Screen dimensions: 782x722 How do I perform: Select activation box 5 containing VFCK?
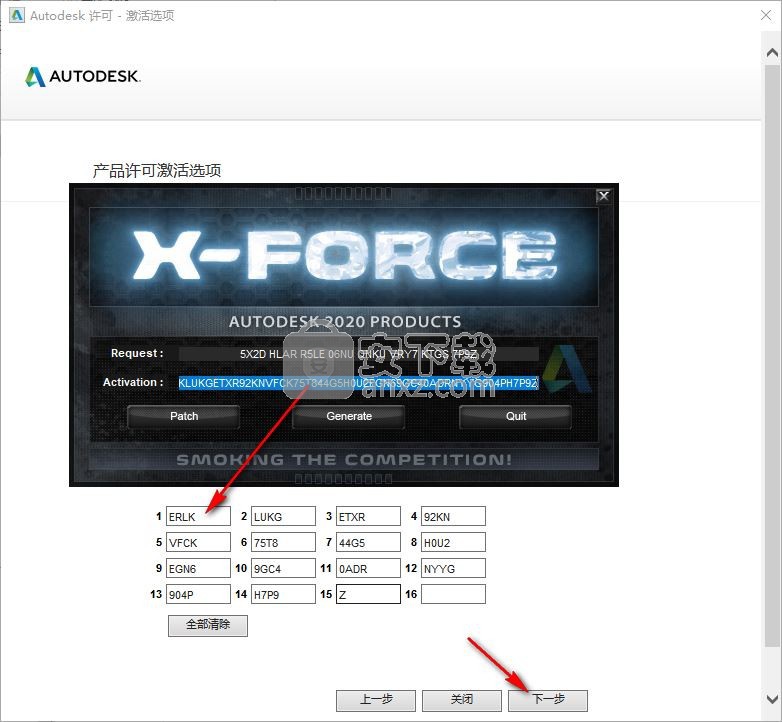[x=198, y=542]
